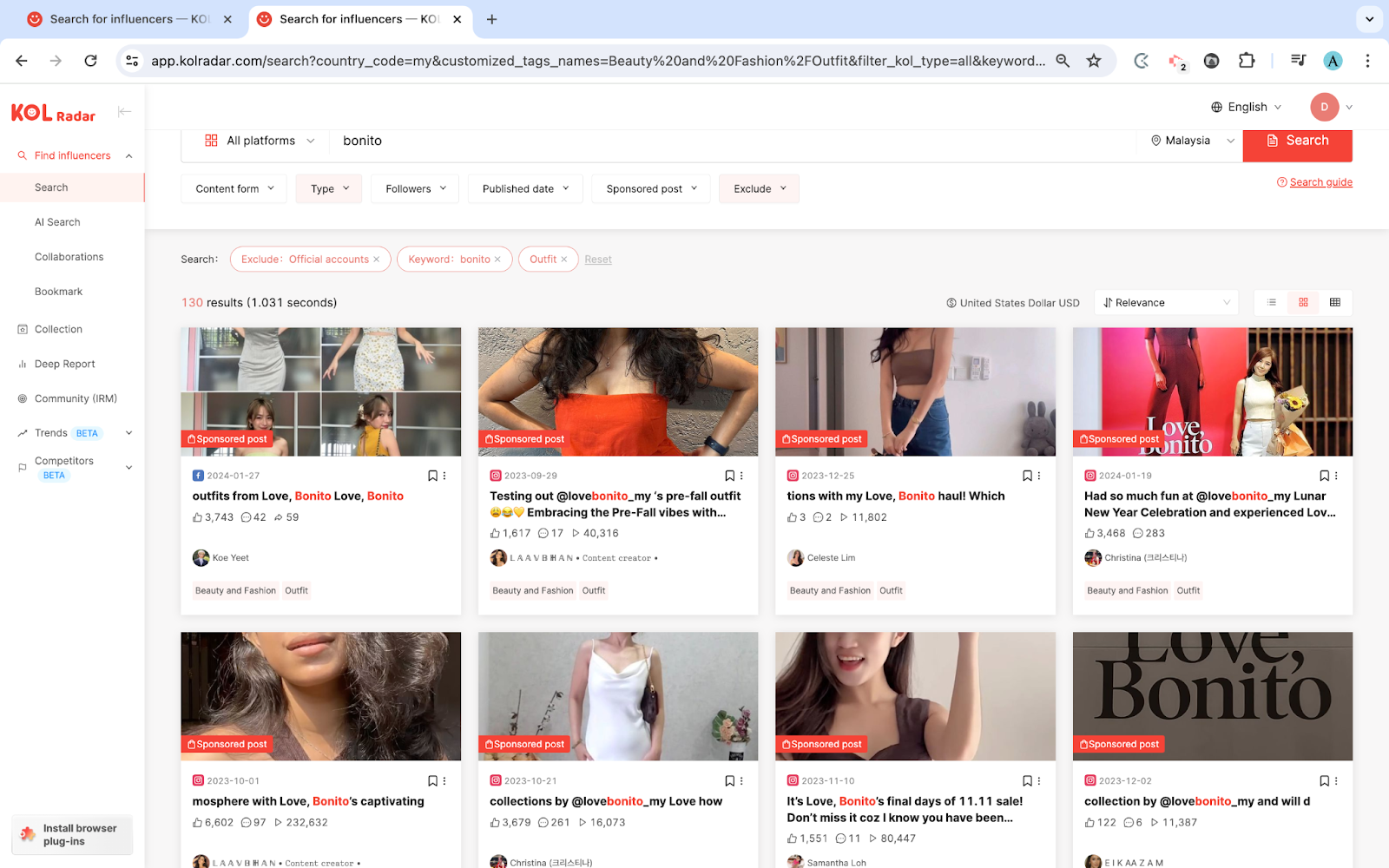Switch to table view layout
Viewport: 1389px width, 868px height.
click(x=1335, y=302)
